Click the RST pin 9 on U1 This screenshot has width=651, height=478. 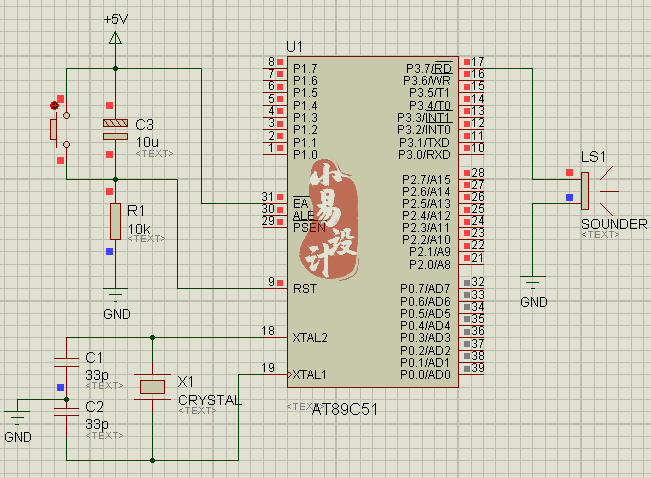(275, 288)
